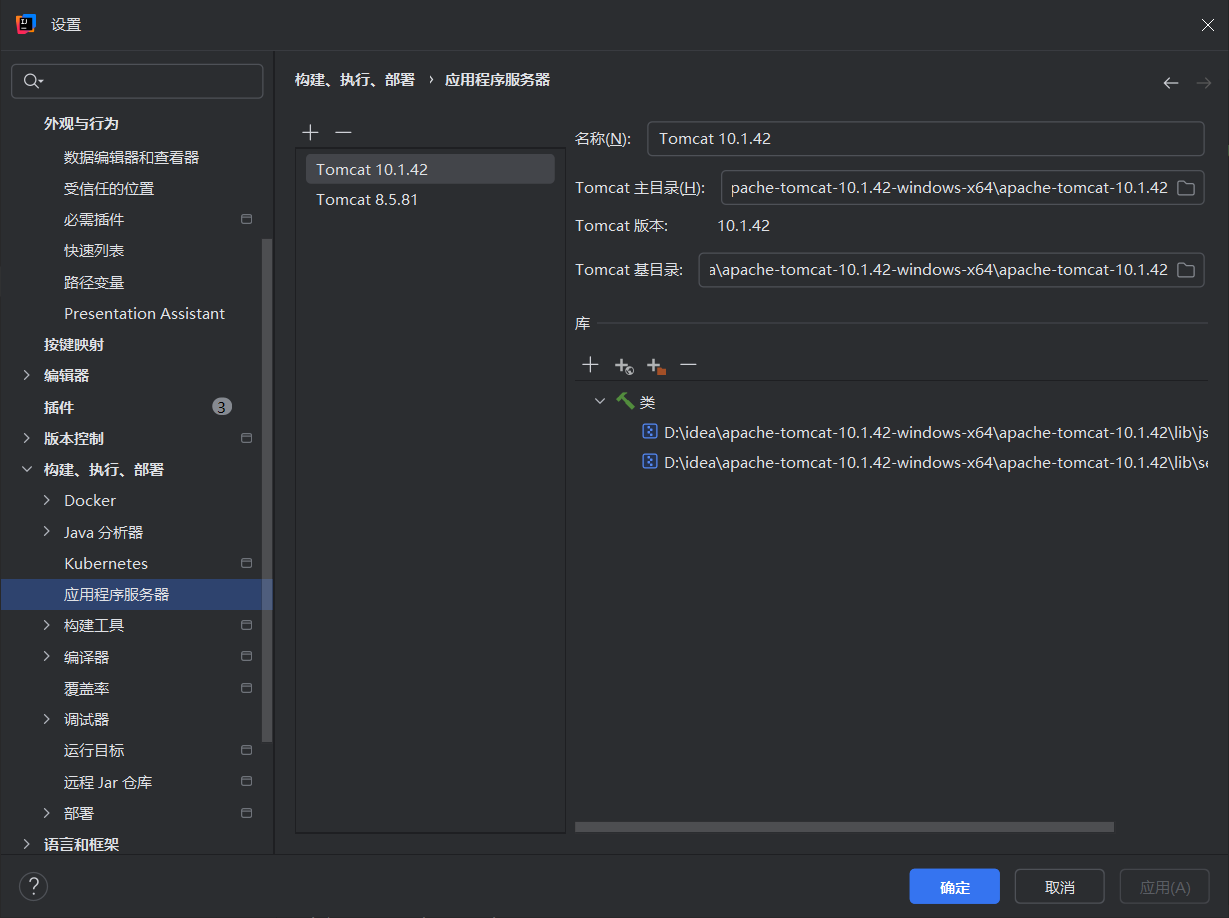1229x918 pixels.
Task: Browse for the Tomcat 主目录 folder
Action: [x=1186, y=188]
